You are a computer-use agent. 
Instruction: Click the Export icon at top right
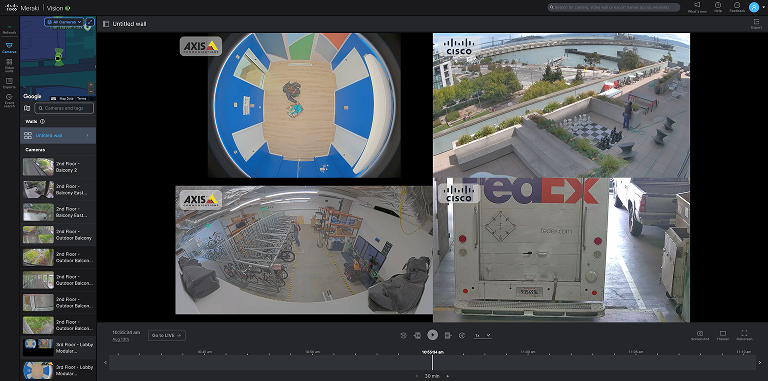[756, 24]
